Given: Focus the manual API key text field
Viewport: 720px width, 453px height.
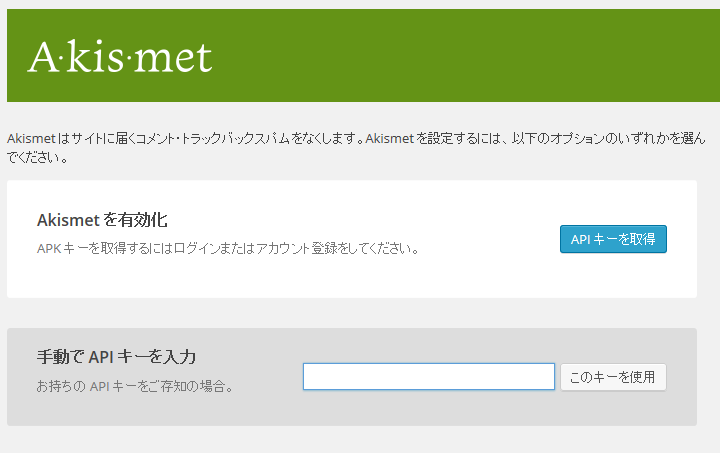Looking at the screenshot, I should pos(428,376).
